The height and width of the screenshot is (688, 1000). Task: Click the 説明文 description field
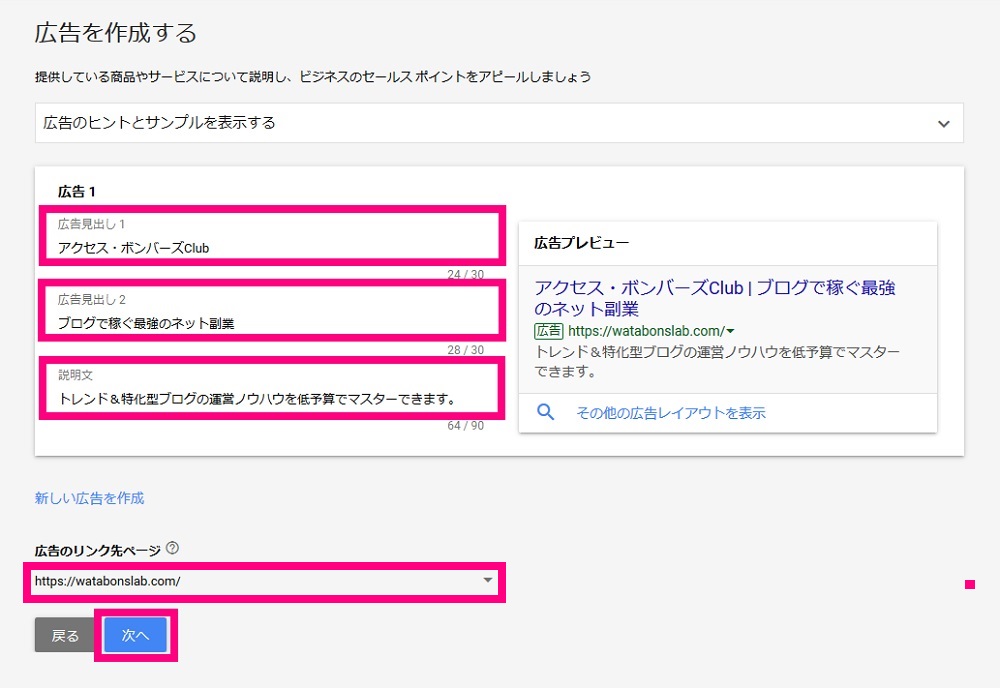[x=272, y=388]
